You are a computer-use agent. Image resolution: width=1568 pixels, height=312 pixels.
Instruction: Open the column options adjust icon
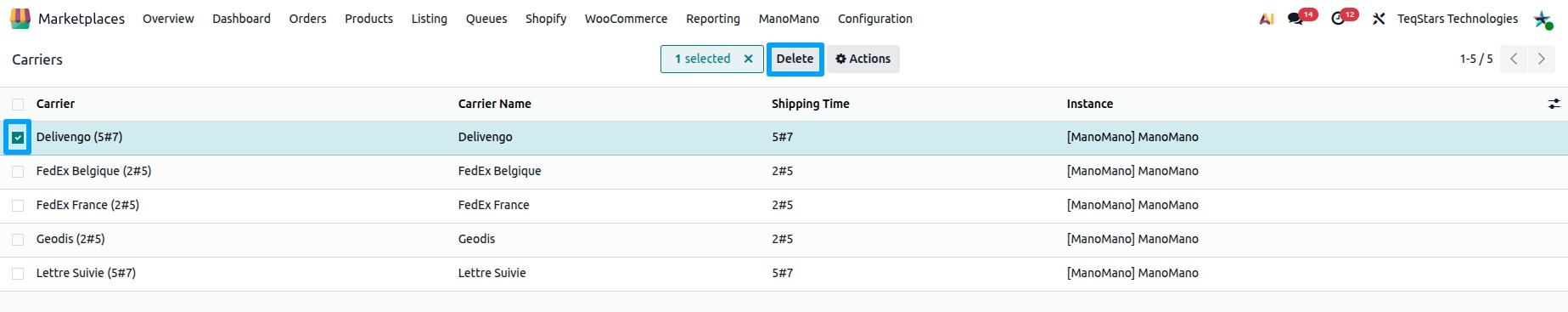click(1554, 104)
